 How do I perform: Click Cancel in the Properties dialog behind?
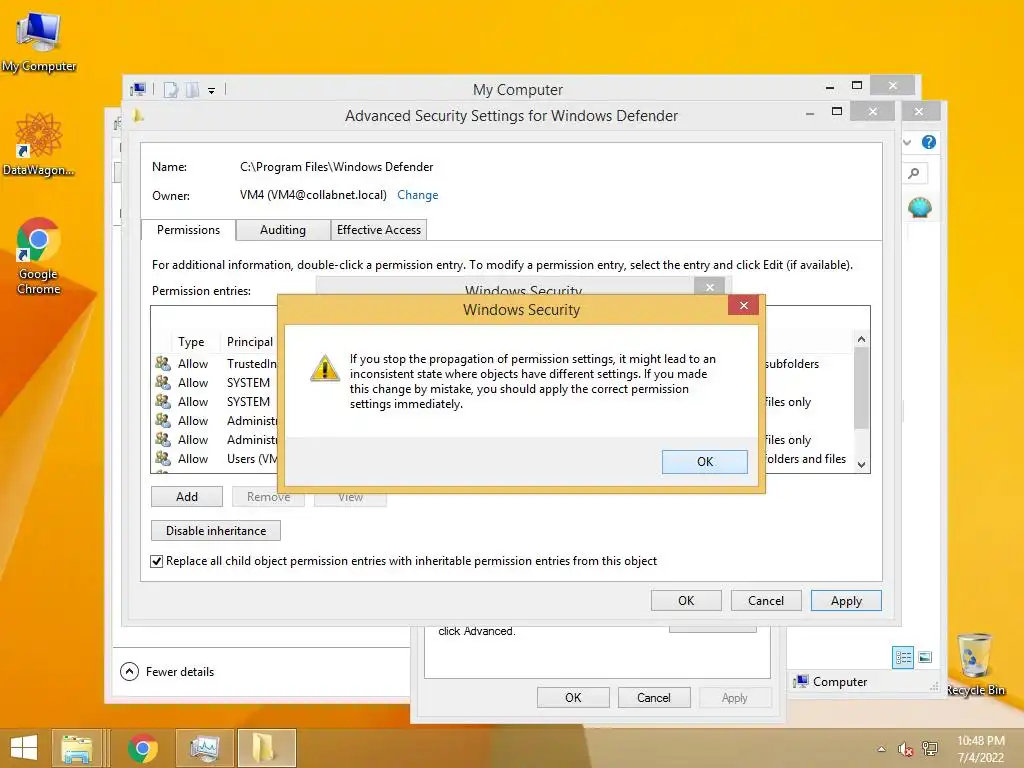(654, 697)
